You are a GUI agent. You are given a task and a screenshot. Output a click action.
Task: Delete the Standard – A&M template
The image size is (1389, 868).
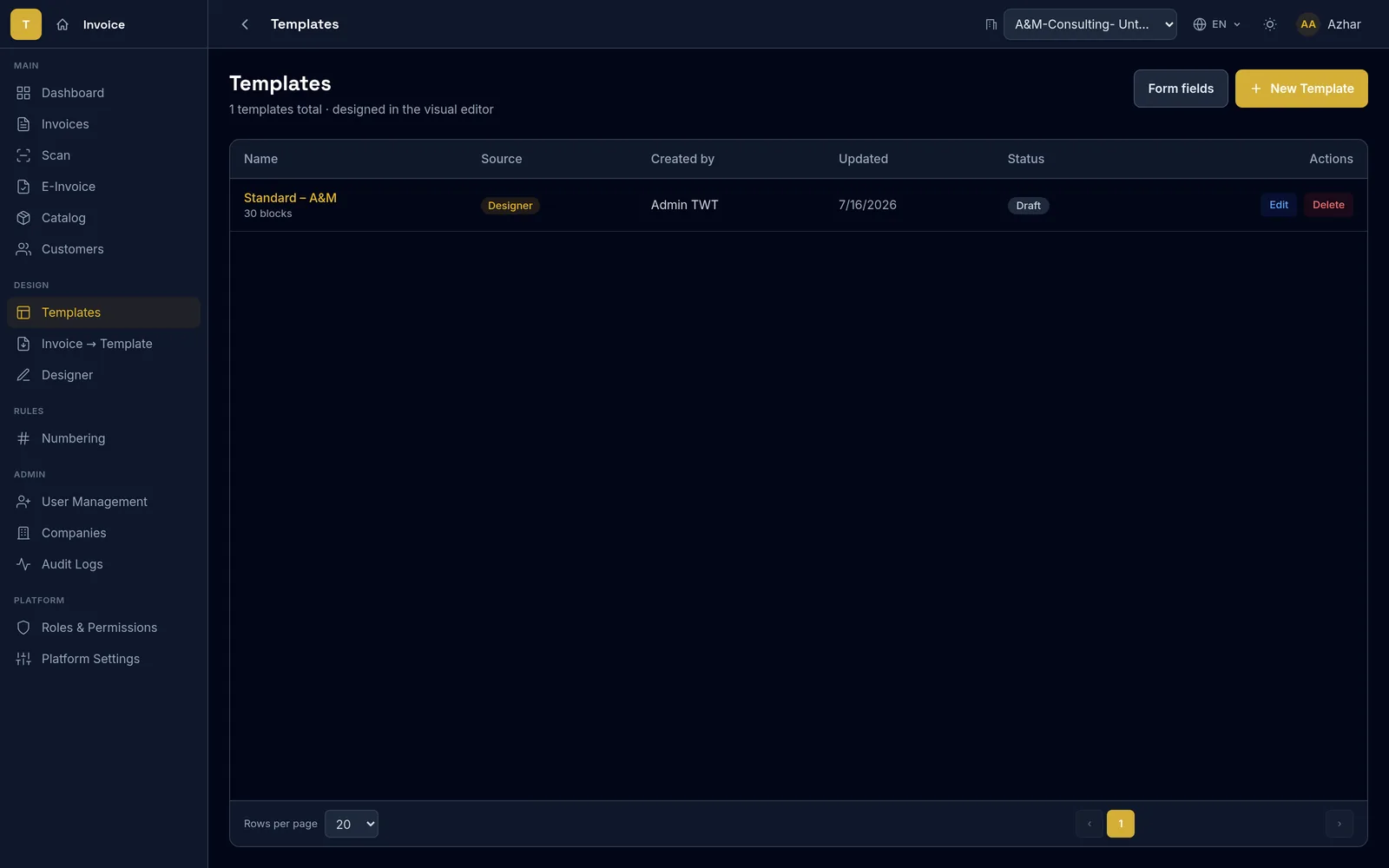click(1328, 205)
